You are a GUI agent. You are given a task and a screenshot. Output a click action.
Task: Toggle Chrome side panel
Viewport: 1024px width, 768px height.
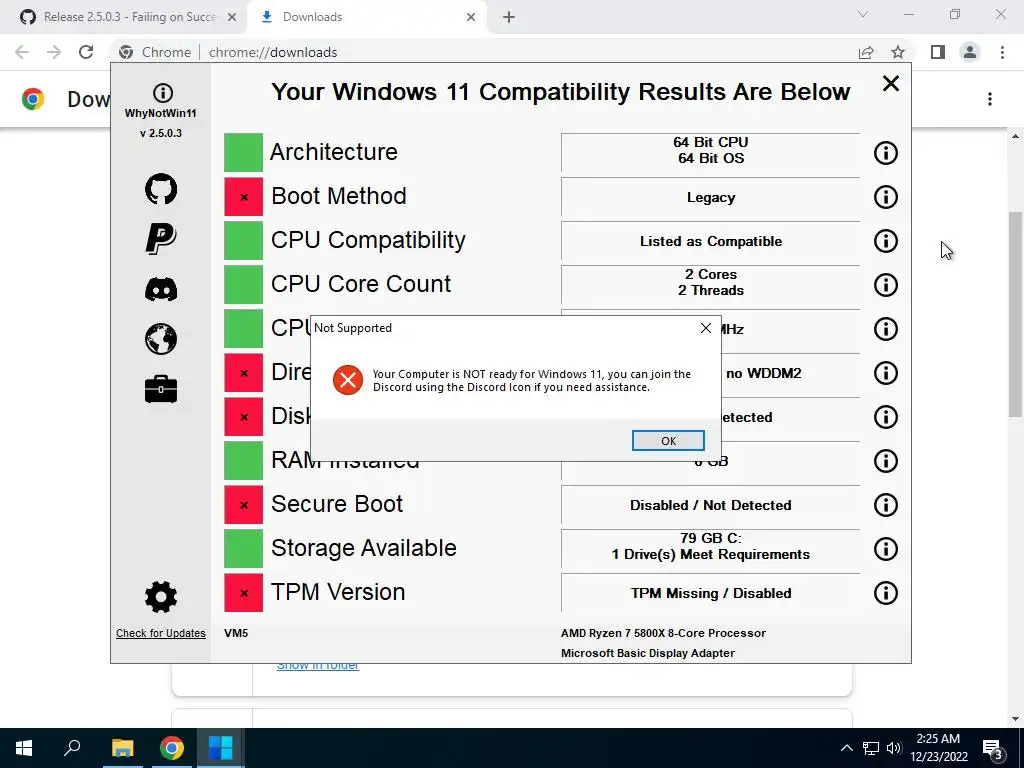coord(938,52)
